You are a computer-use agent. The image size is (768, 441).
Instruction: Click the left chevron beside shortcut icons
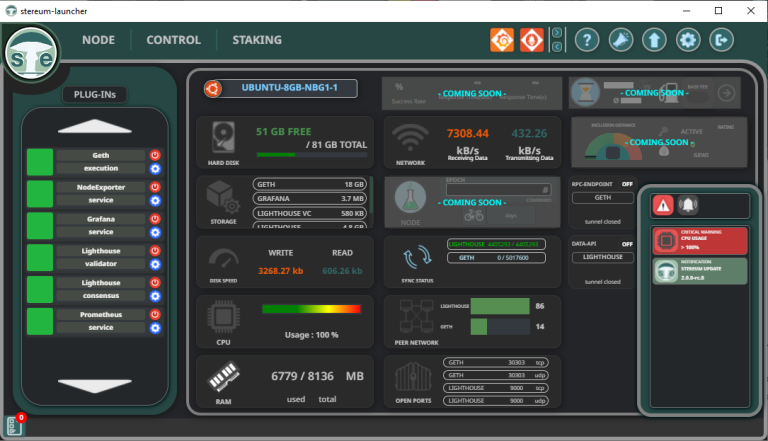click(x=557, y=47)
